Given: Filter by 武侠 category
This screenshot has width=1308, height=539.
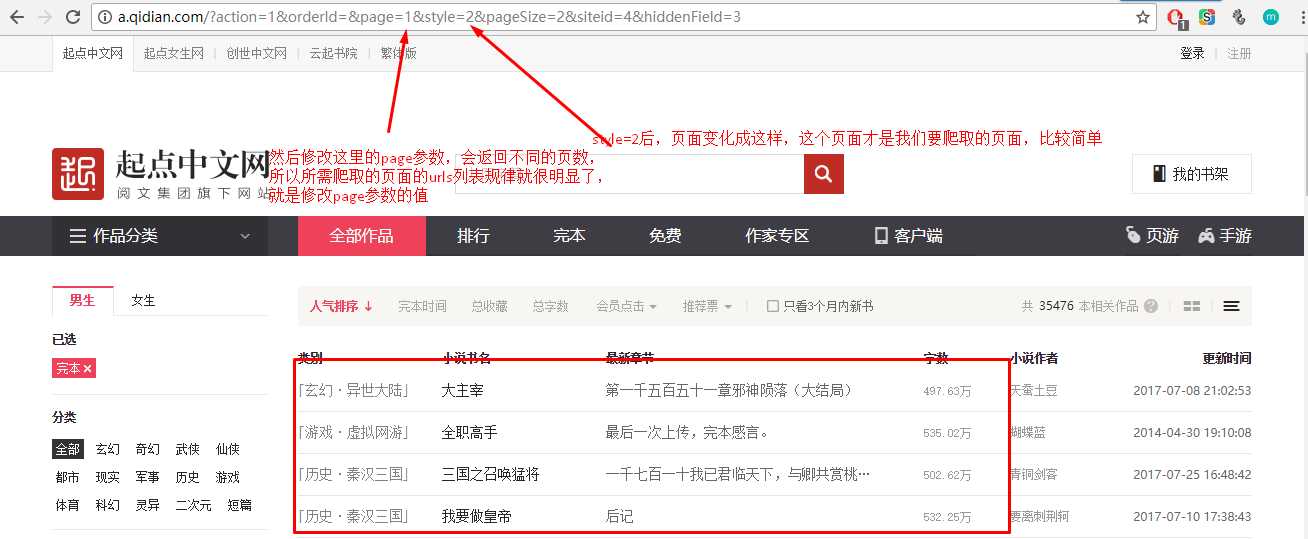Looking at the screenshot, I should pos(187,449).
